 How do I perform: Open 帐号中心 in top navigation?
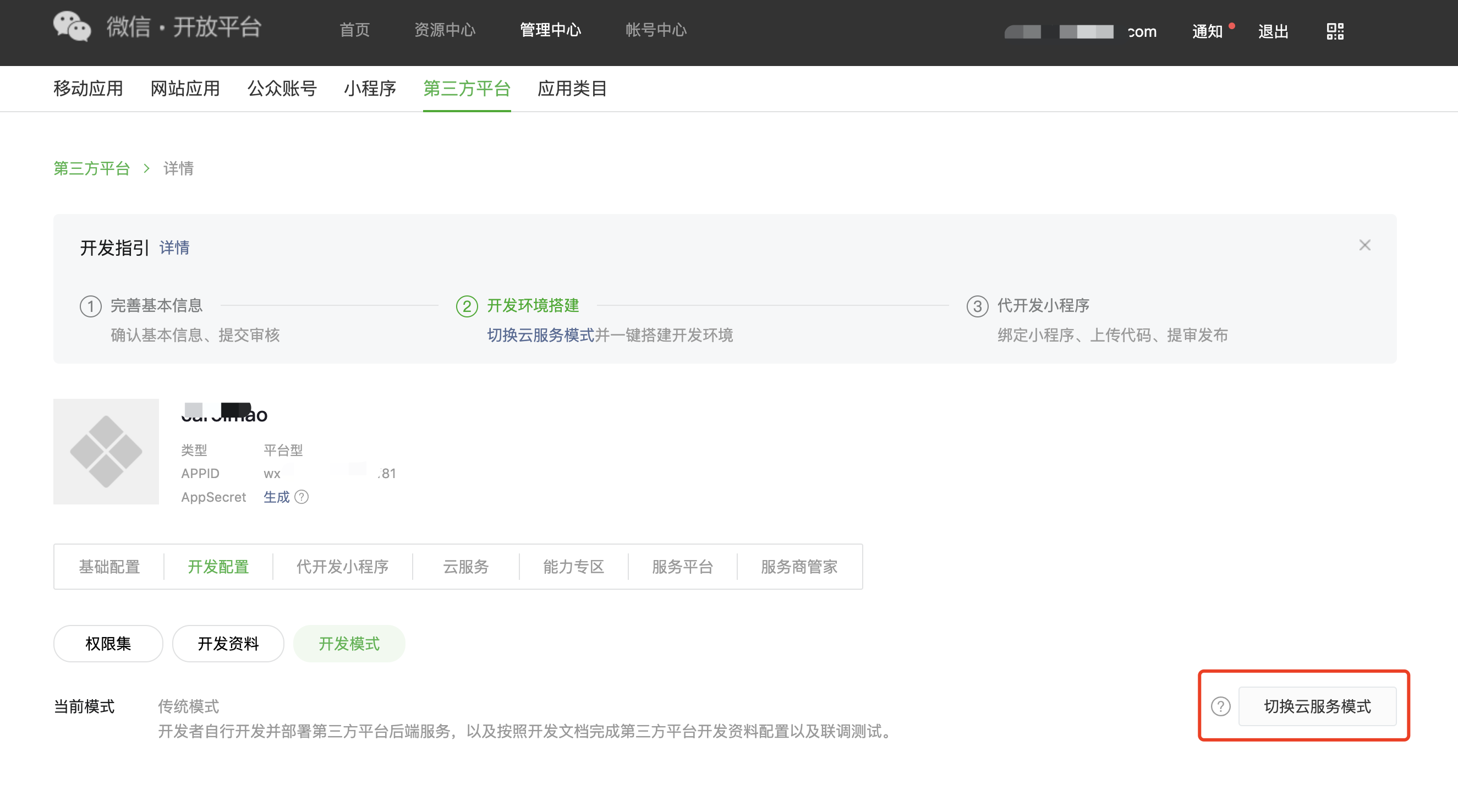[656, 30]
